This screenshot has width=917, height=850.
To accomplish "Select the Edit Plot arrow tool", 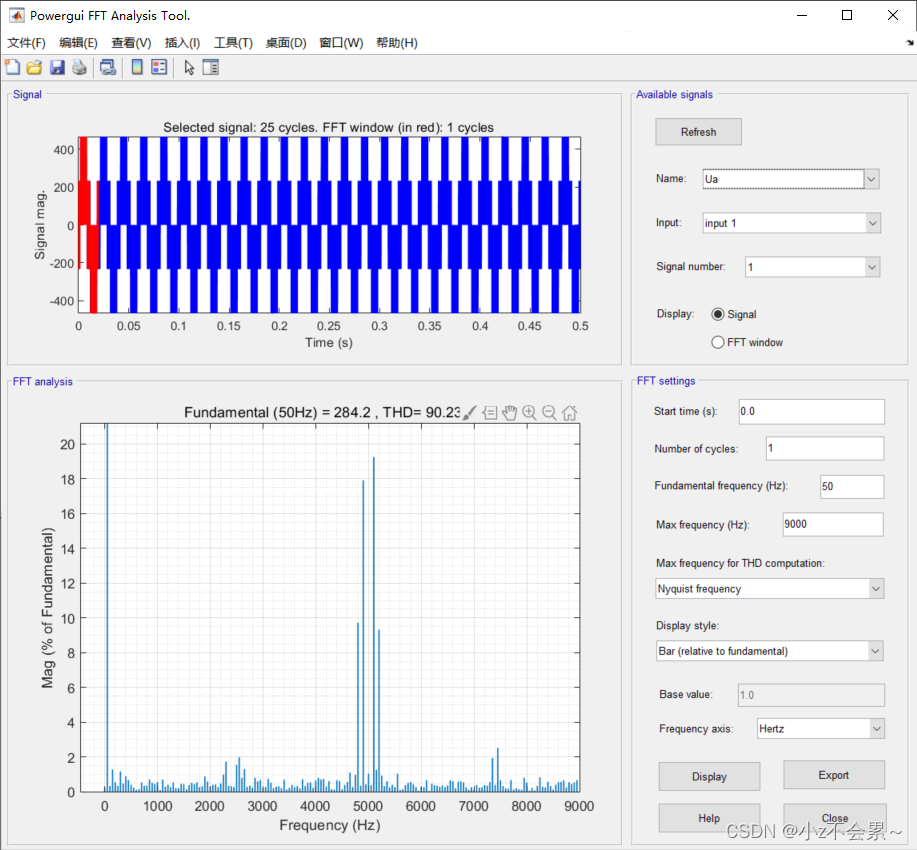I will click(x=189, y=67).
